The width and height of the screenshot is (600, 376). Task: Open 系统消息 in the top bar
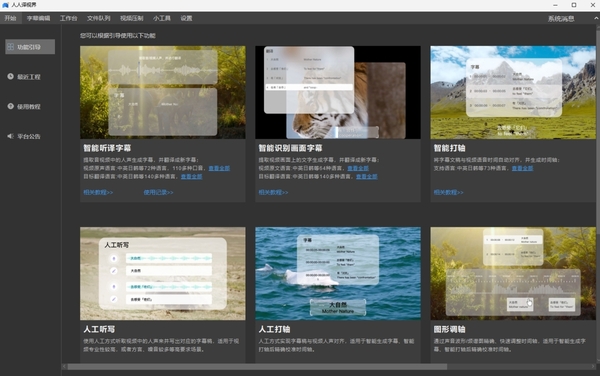click(x=561, y=19)
